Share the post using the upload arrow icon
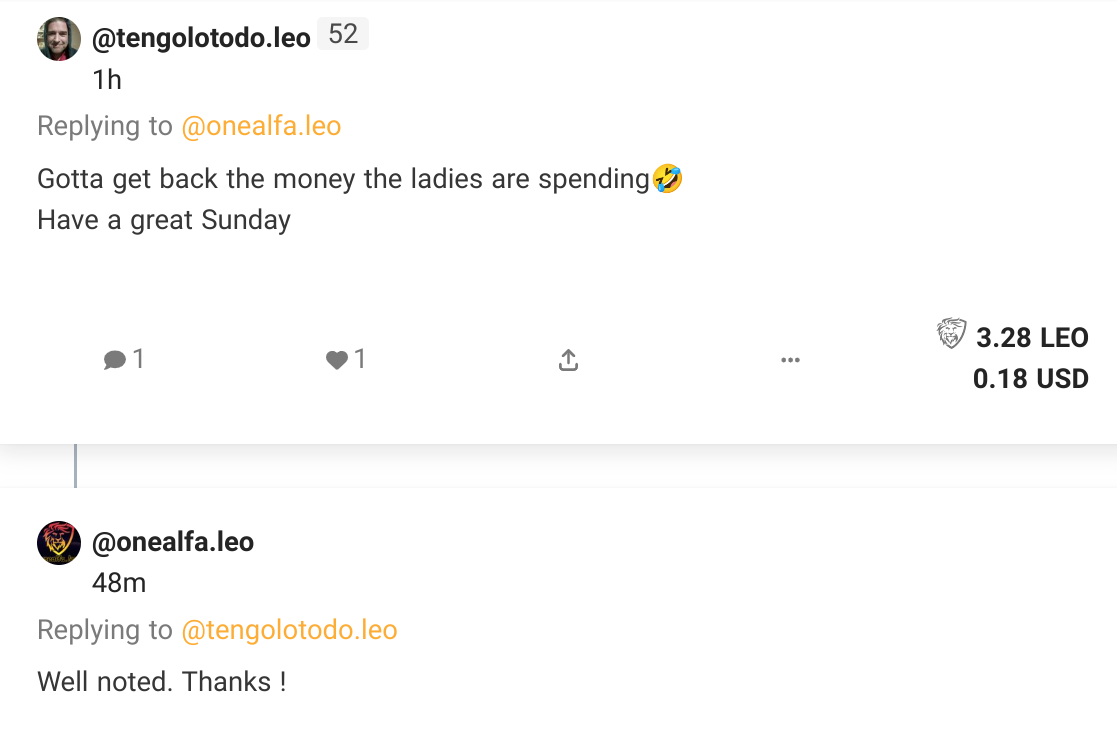 pyautogui.click(x=568, y=360)
